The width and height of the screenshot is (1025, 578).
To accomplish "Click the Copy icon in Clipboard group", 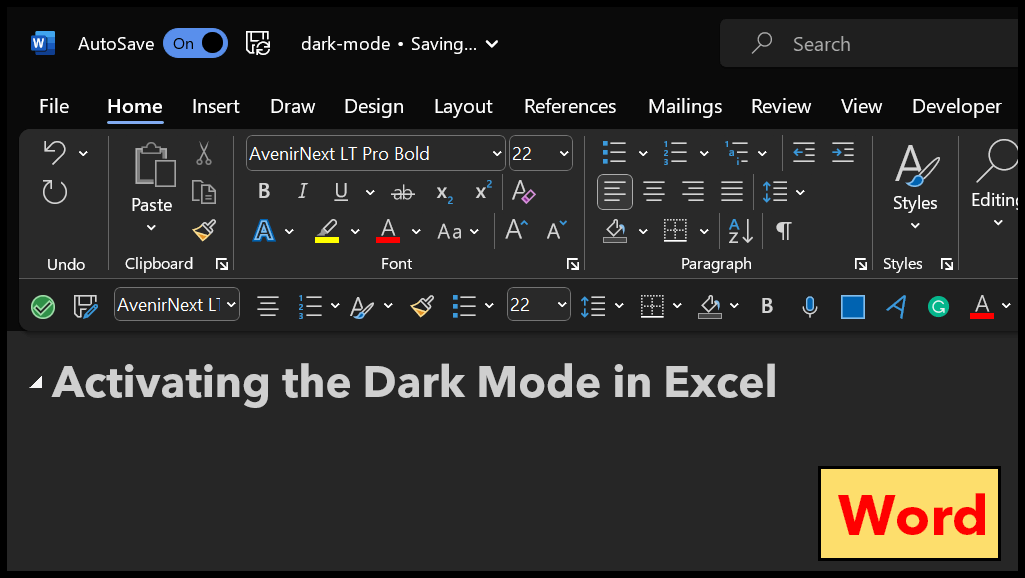I will pos(204,192).
